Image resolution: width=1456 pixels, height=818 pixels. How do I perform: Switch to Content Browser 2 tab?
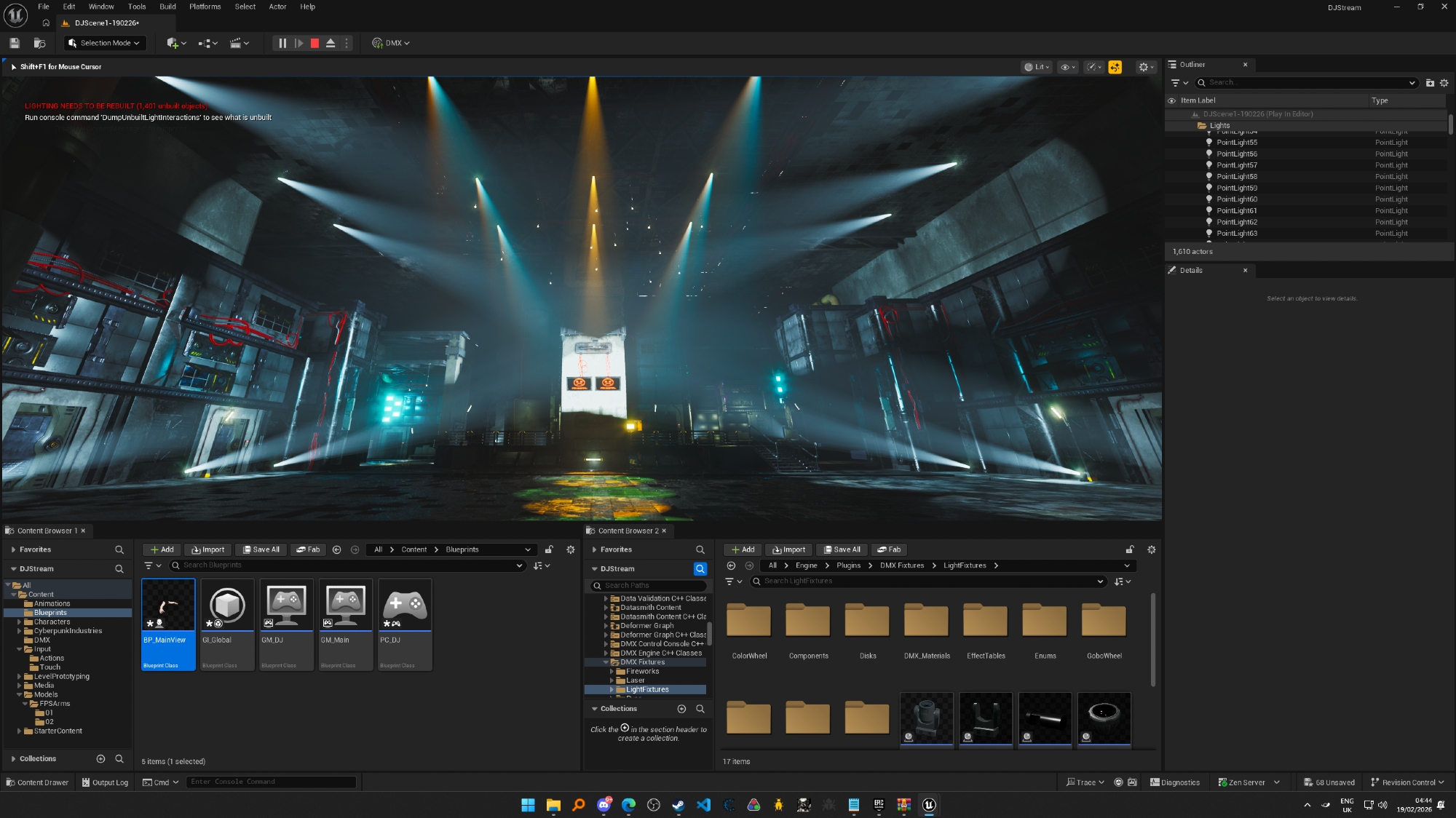pos(627,531)
